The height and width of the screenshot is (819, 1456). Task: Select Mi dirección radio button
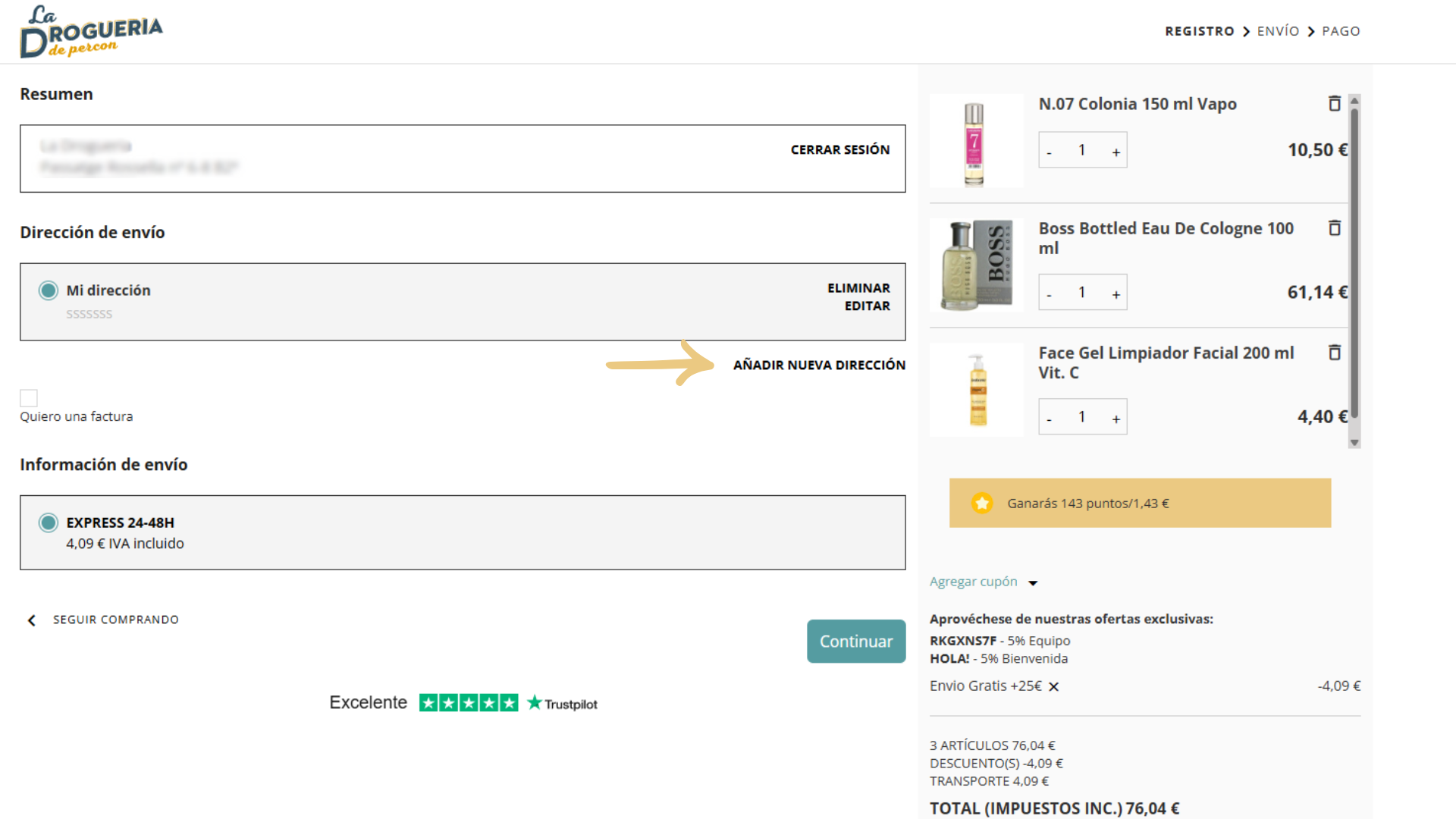[x=49, y=290]
